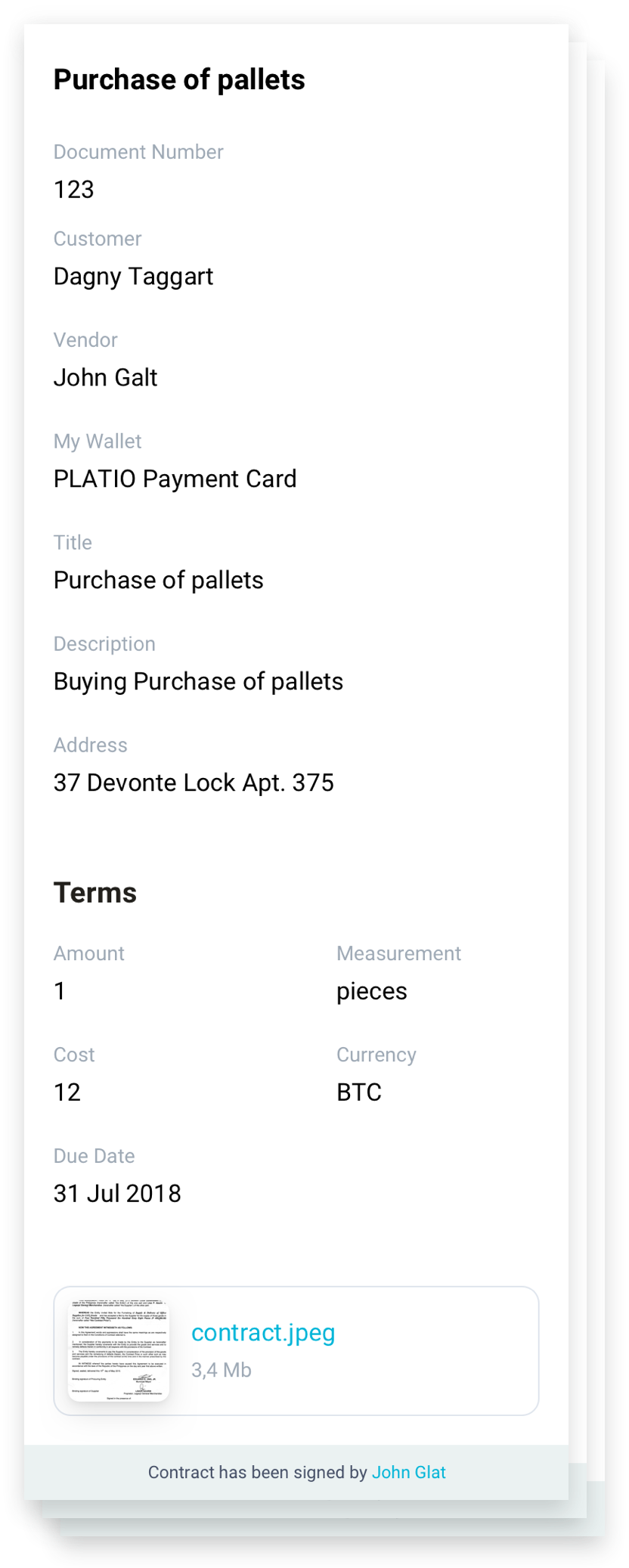Click the customer name Dagny Taggart

pyautogui.click(x=134, y=277)
